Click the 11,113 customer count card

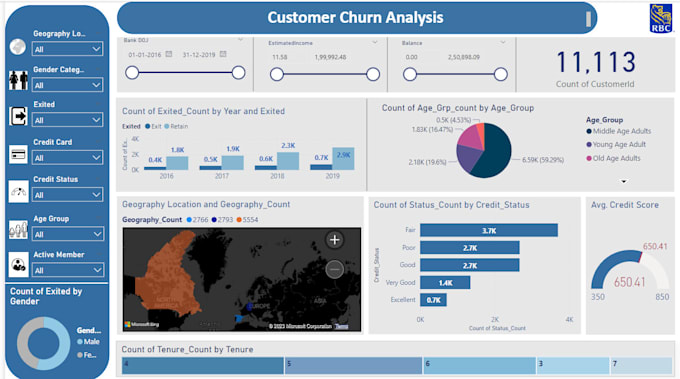595,65
